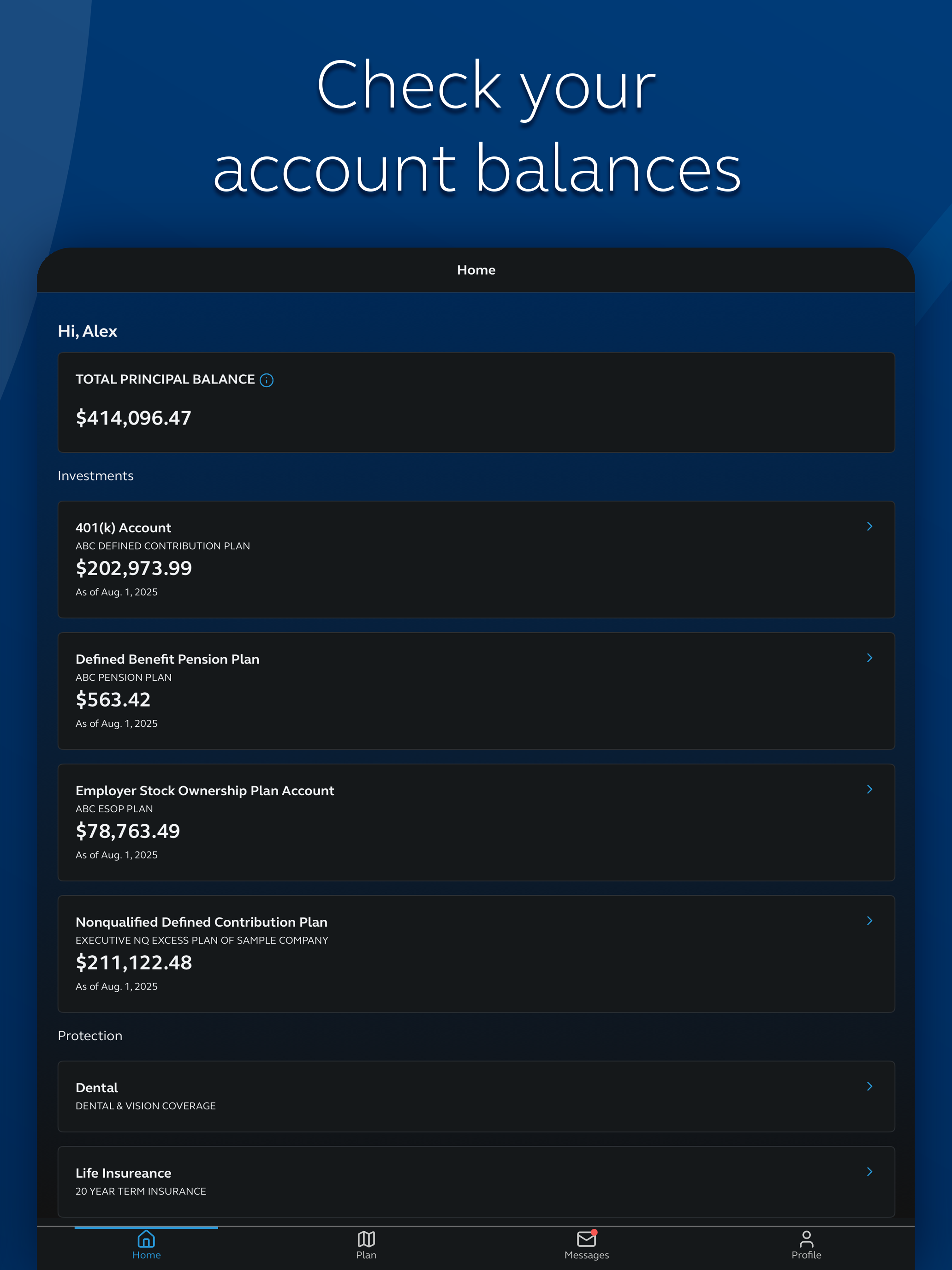The height and width of the screenshot is (1270, 952).
Task: Expand the 401(k) Account chevron
Action: tap(869, 527)
